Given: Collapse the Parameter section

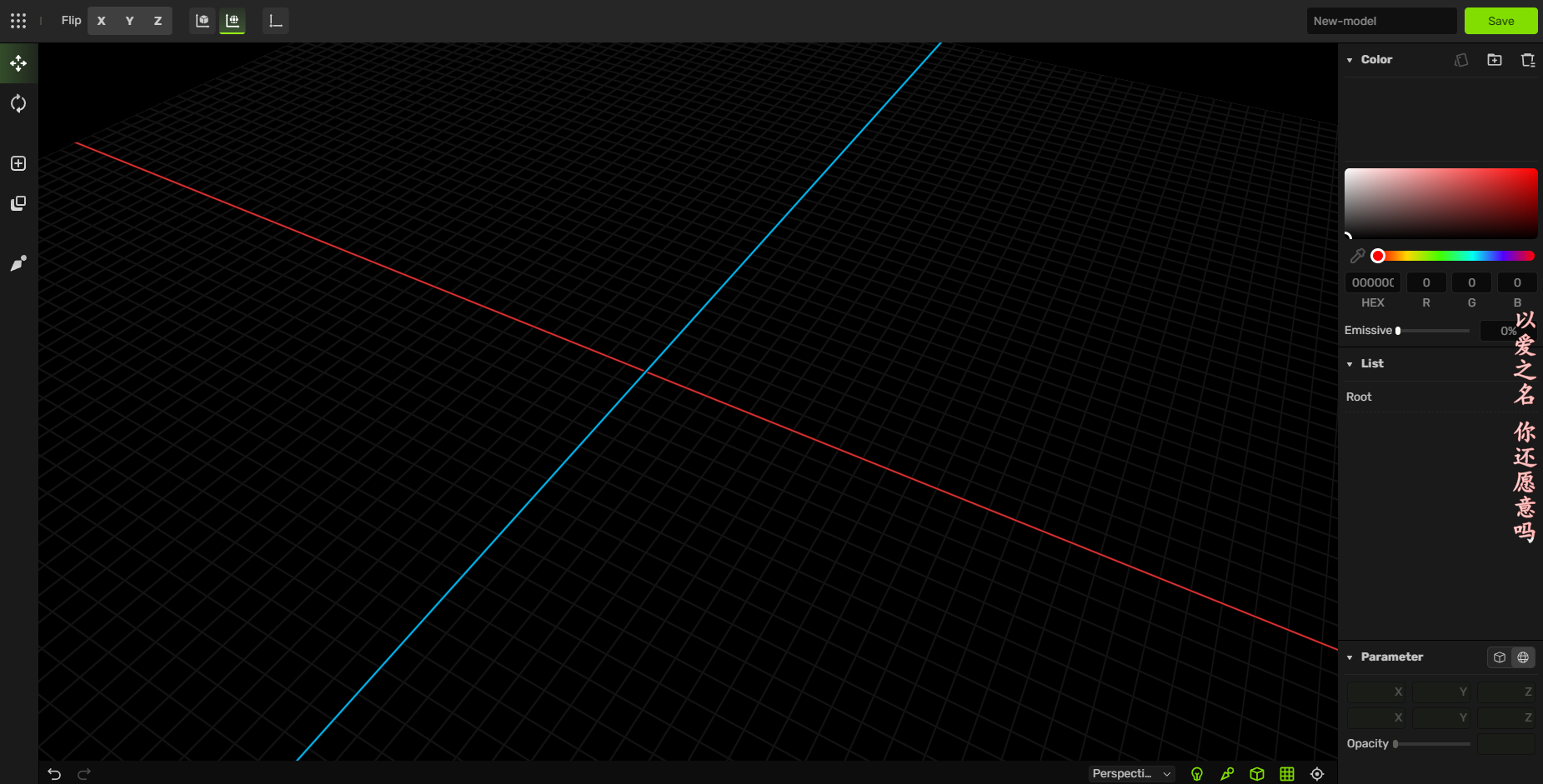Looking at the screenshot, I should 1350,657.
